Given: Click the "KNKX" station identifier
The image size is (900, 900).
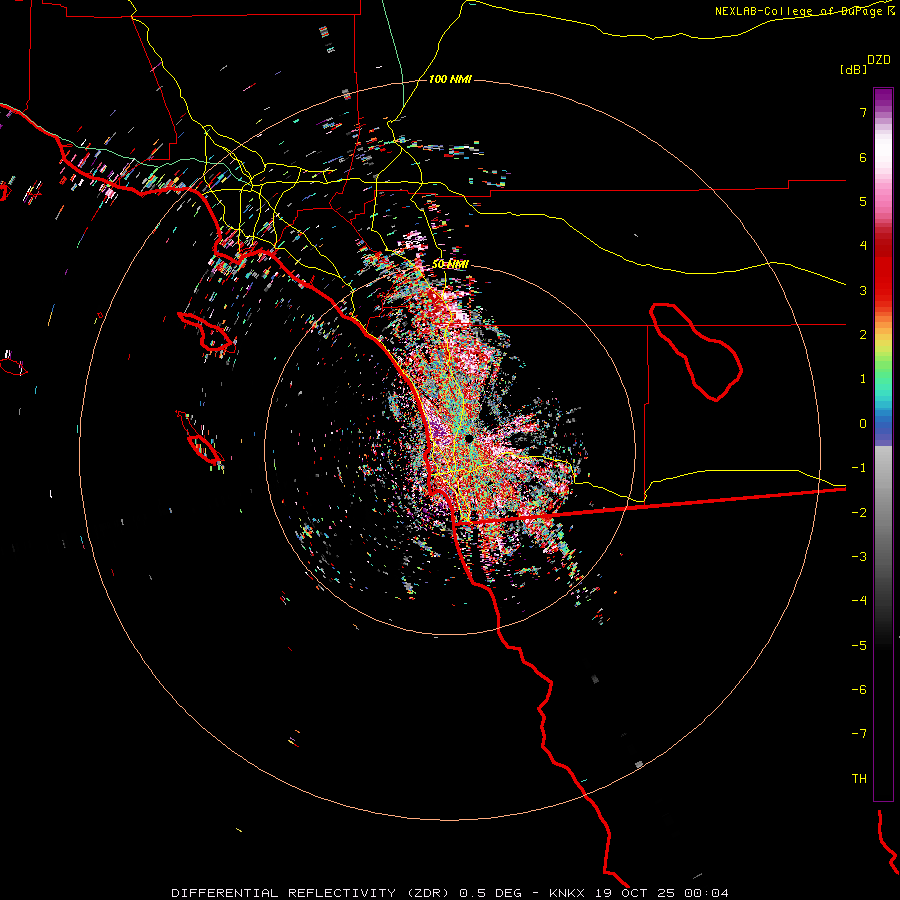Looking at the screenshot, I should [x=567, y=893].
